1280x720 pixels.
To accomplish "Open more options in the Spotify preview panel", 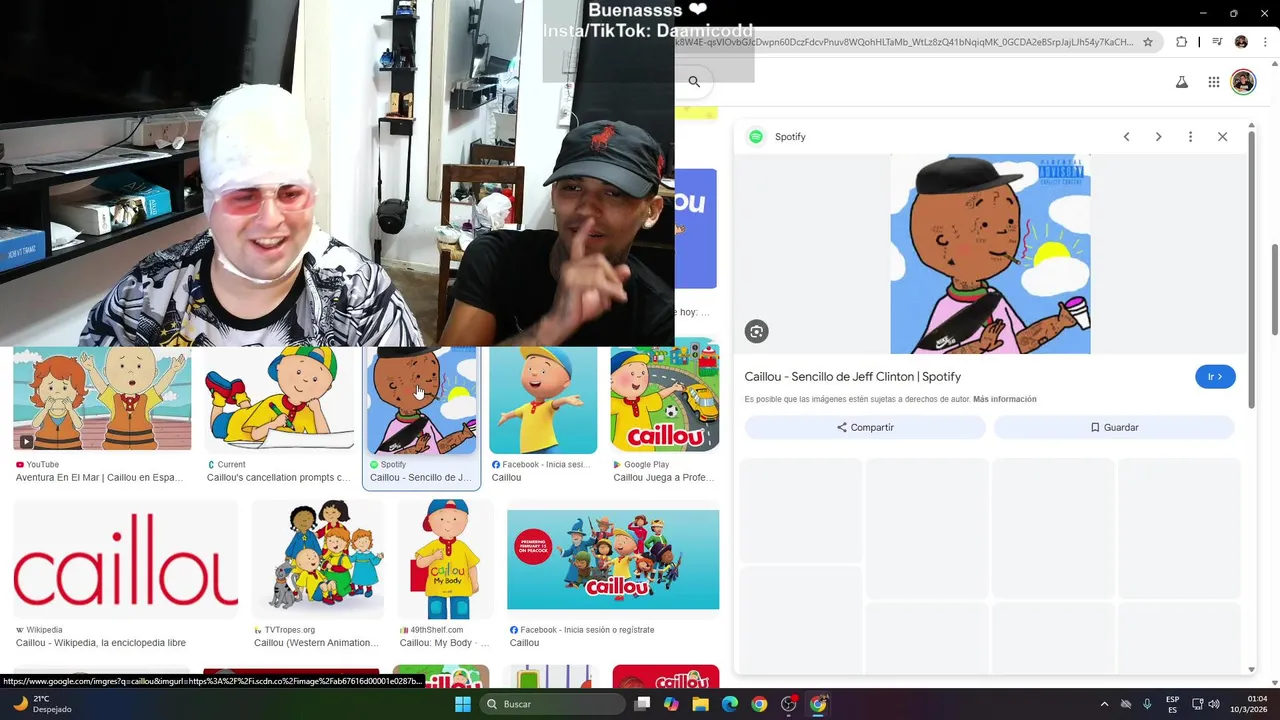I will 1190,137.
